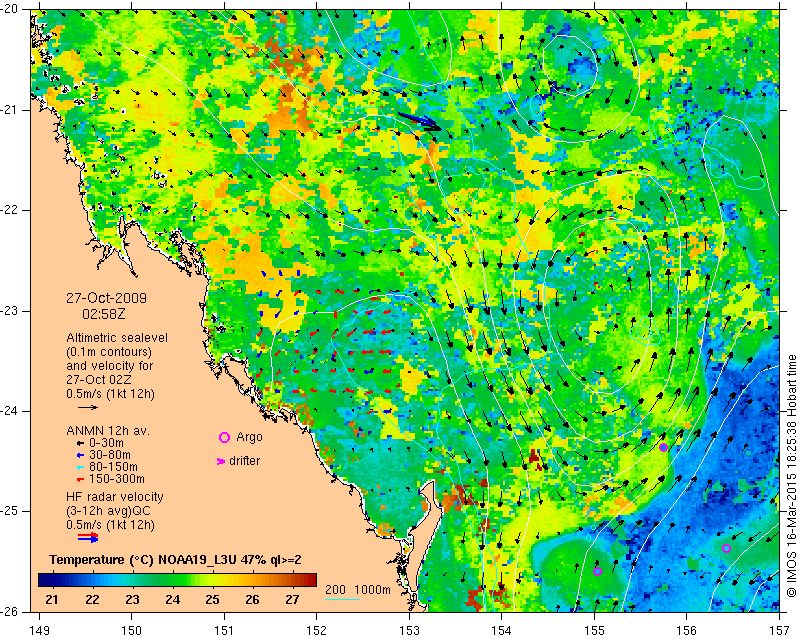Click the time label '02:58Z'

click(104, 314)
